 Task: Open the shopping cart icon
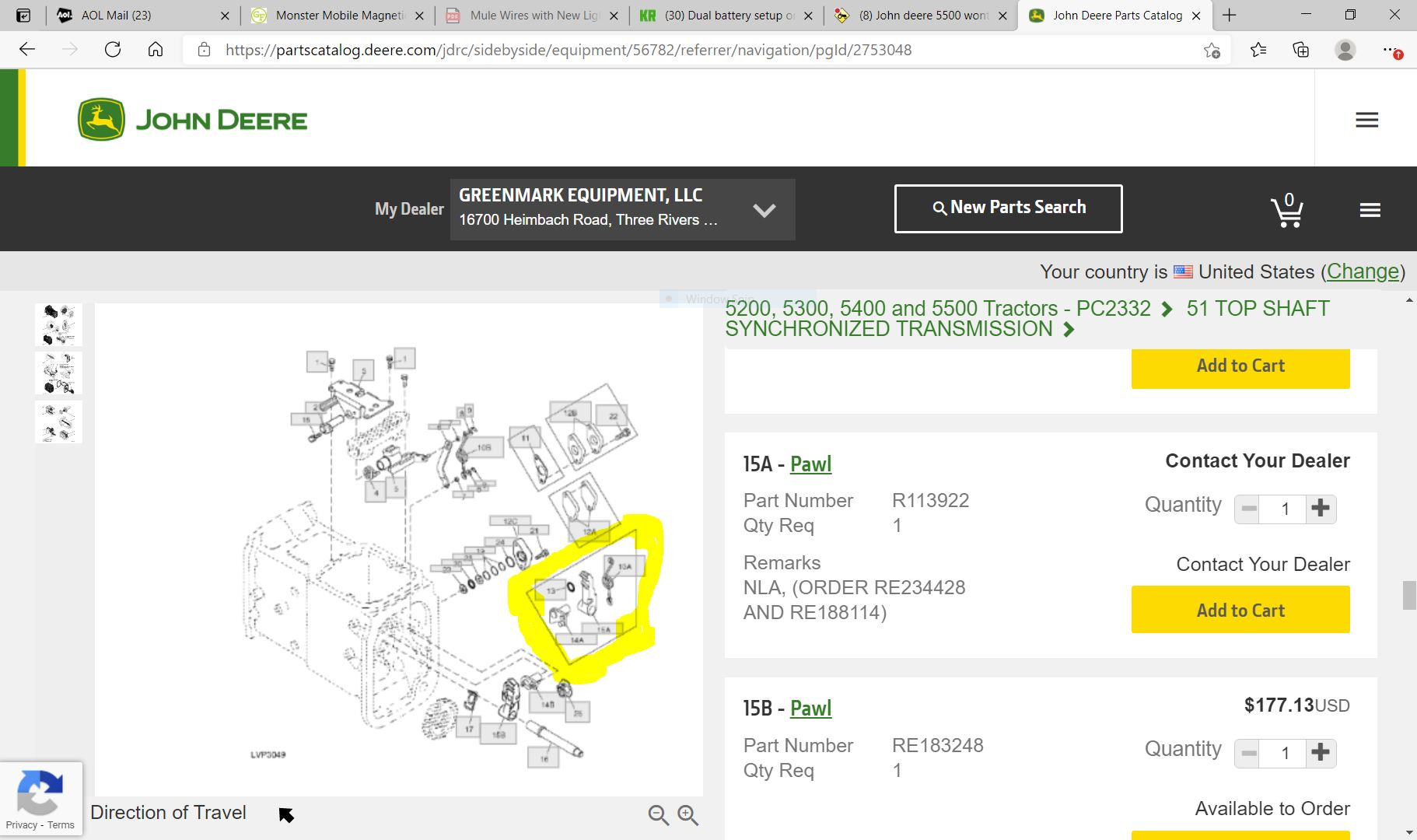(1286, 210)
